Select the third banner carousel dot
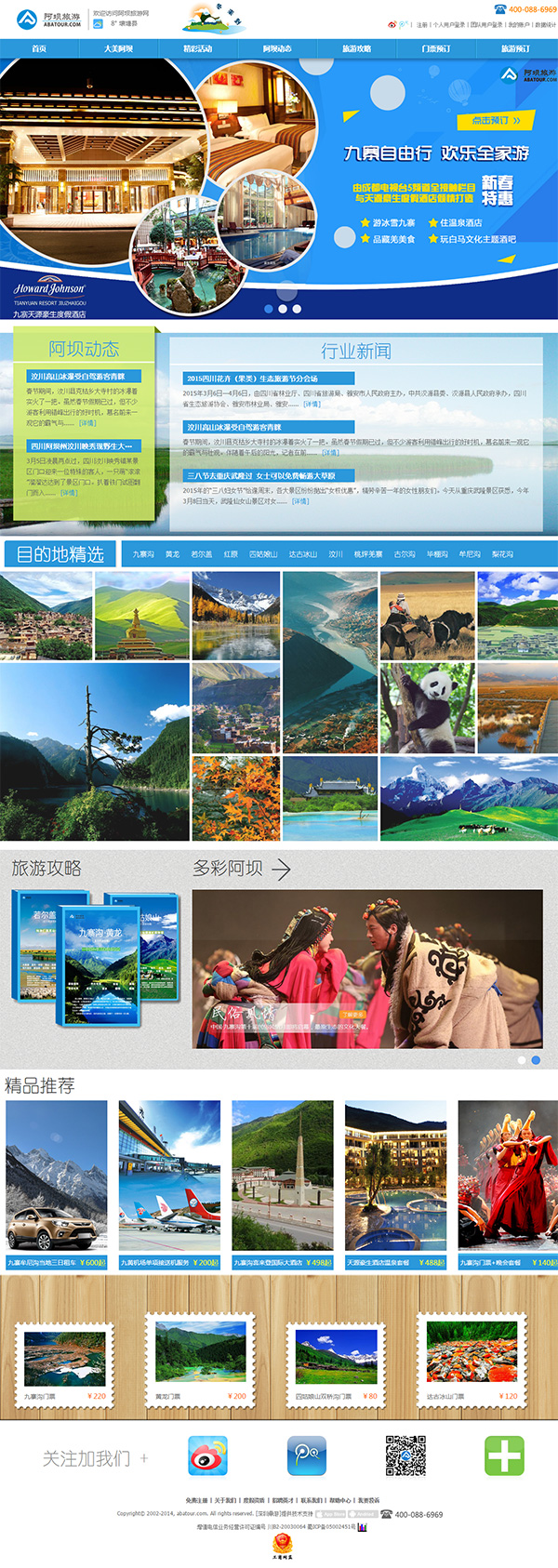Screen dimensions: 558x1568 [x=297, y=309]
